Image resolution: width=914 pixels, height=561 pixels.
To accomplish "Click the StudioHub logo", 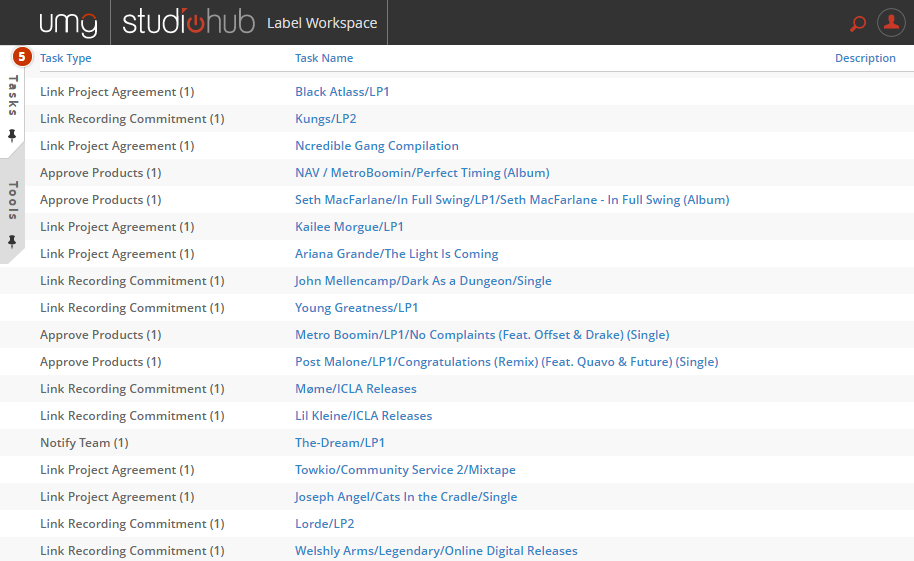I will 189,22.
